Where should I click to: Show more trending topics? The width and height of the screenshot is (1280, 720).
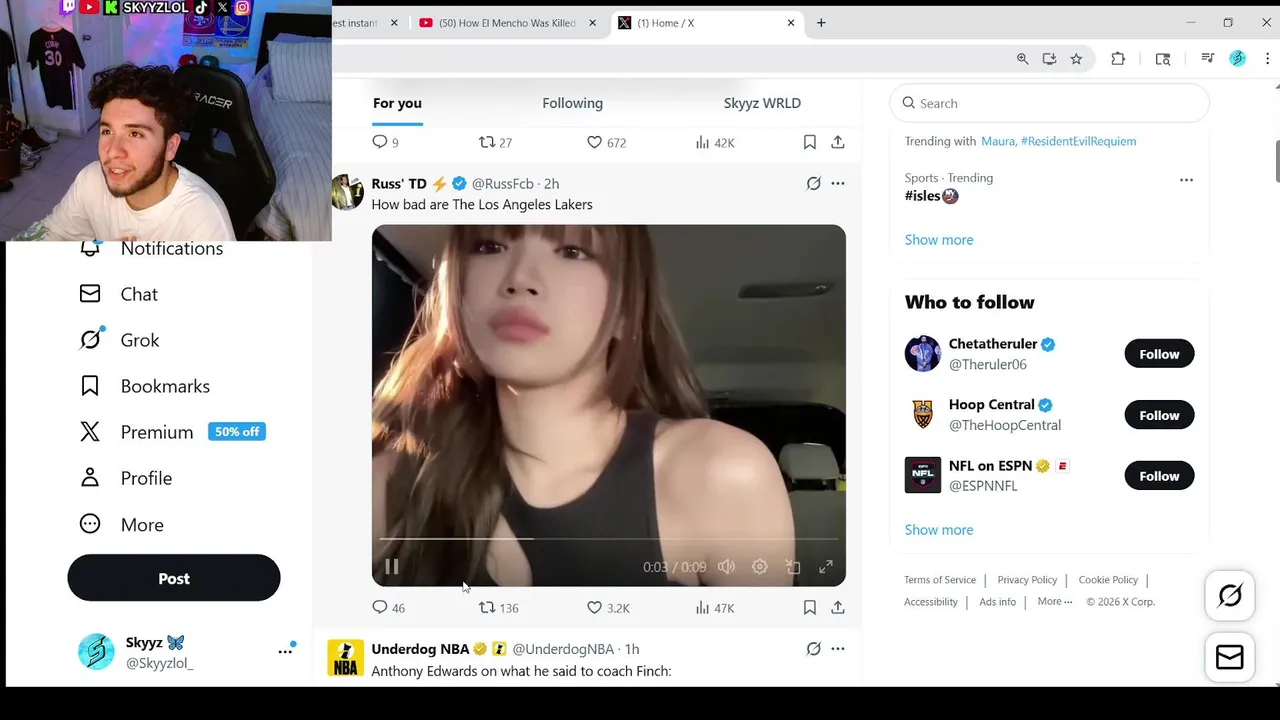pos(939,240)
